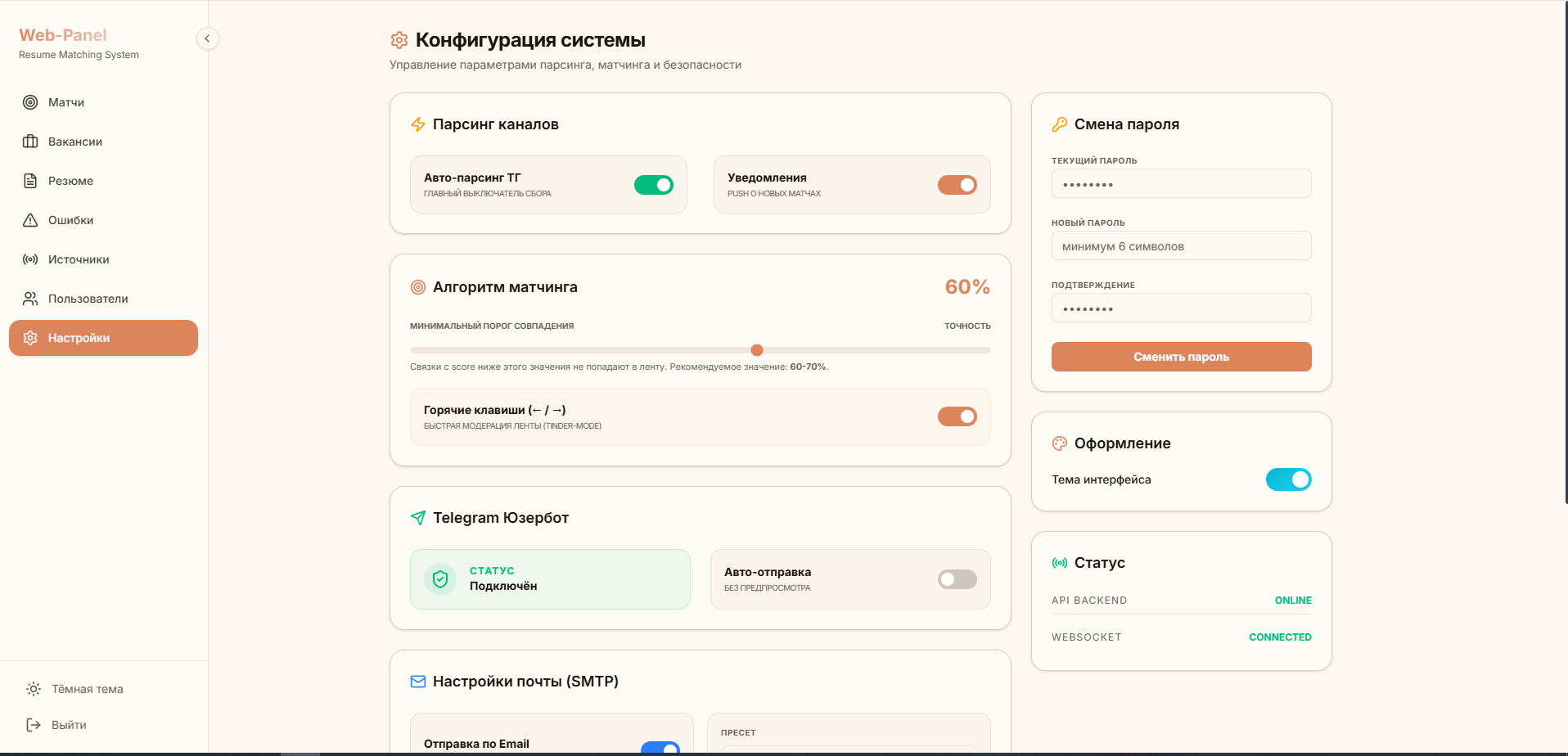Viewport: 1568px width, 756px height.
Task: Click the Настройки gear icon in sidebar
Action: pos(30,338)
